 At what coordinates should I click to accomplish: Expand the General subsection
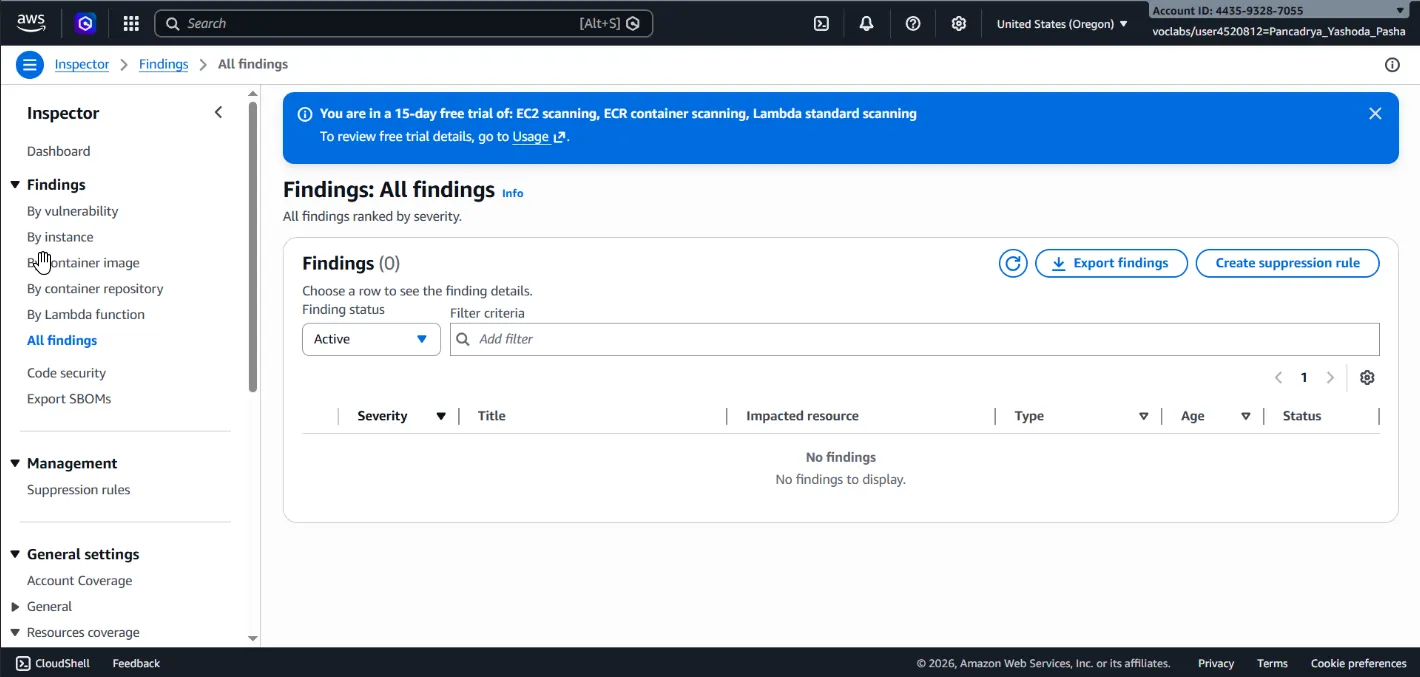point(15,606)
